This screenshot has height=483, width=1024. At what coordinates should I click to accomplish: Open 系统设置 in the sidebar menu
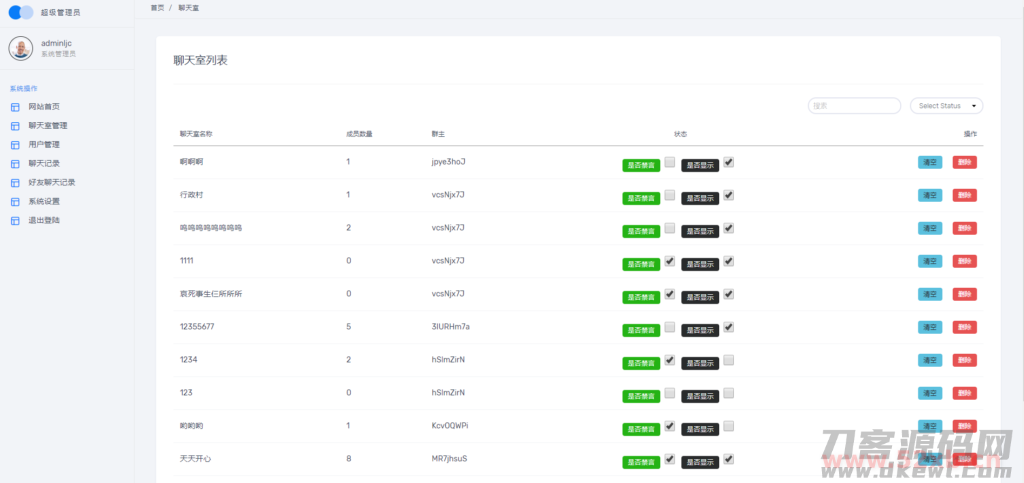(x=44, y=201)
